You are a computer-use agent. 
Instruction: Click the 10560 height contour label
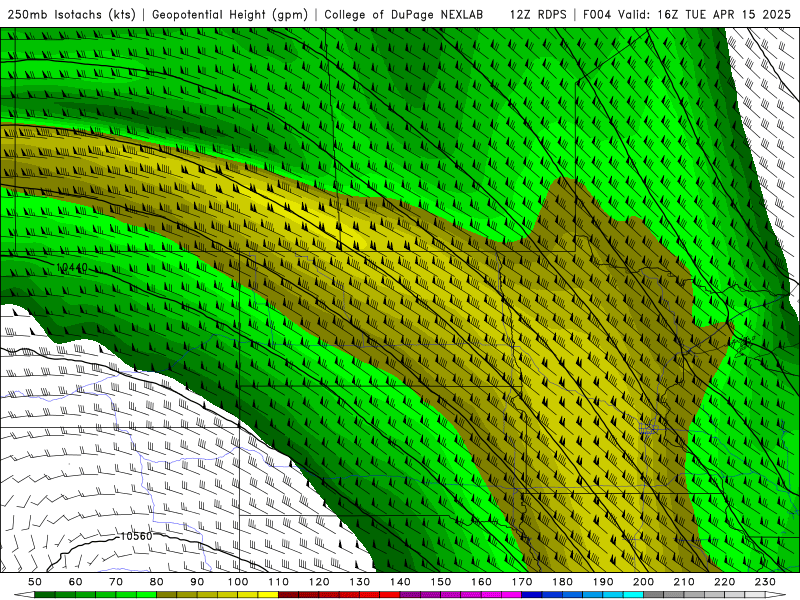pos(136,536)
